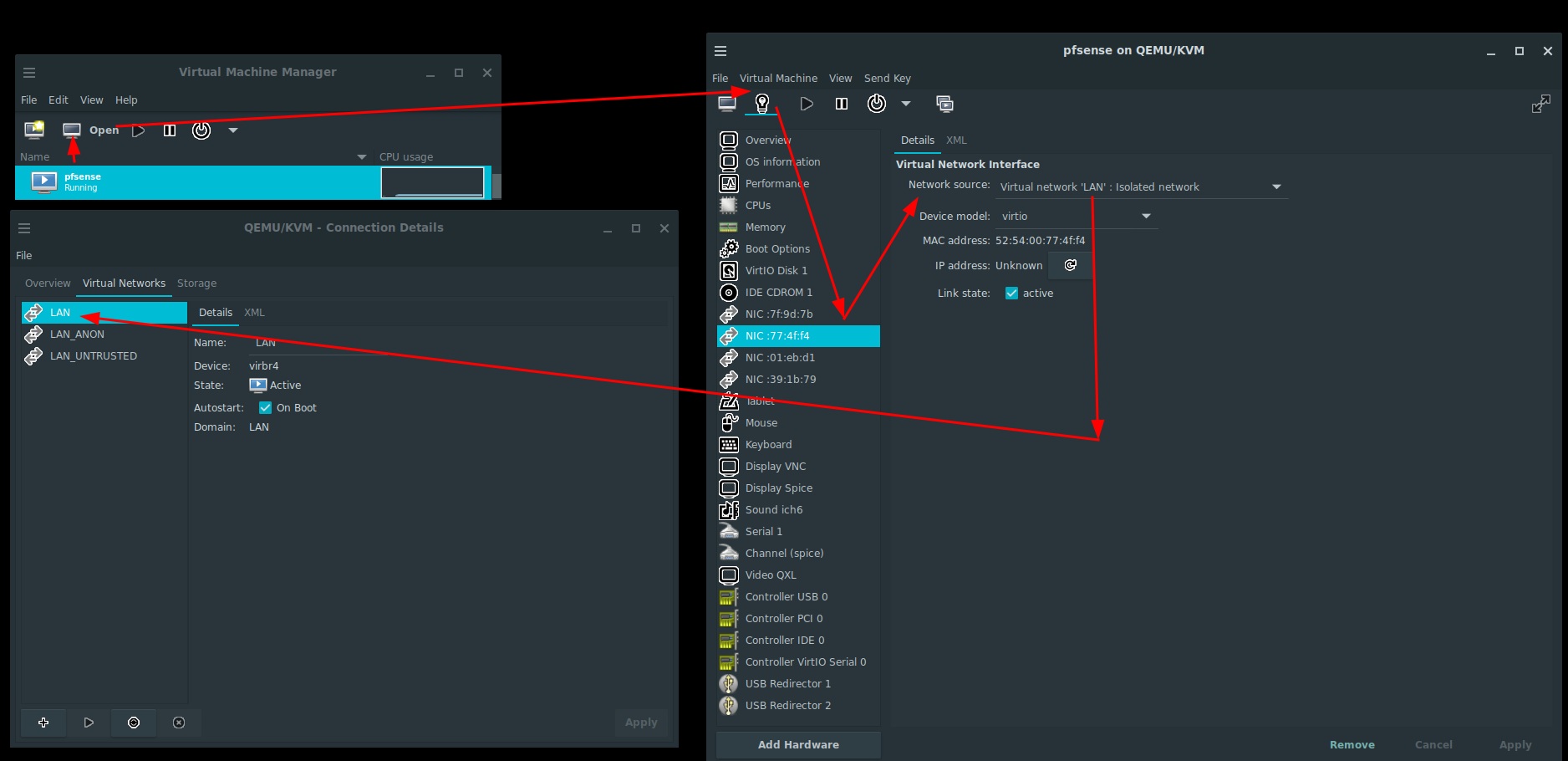Open the File menu in Virtual Machine Manager
The image size is (1568, 761).
pos(28,100)
